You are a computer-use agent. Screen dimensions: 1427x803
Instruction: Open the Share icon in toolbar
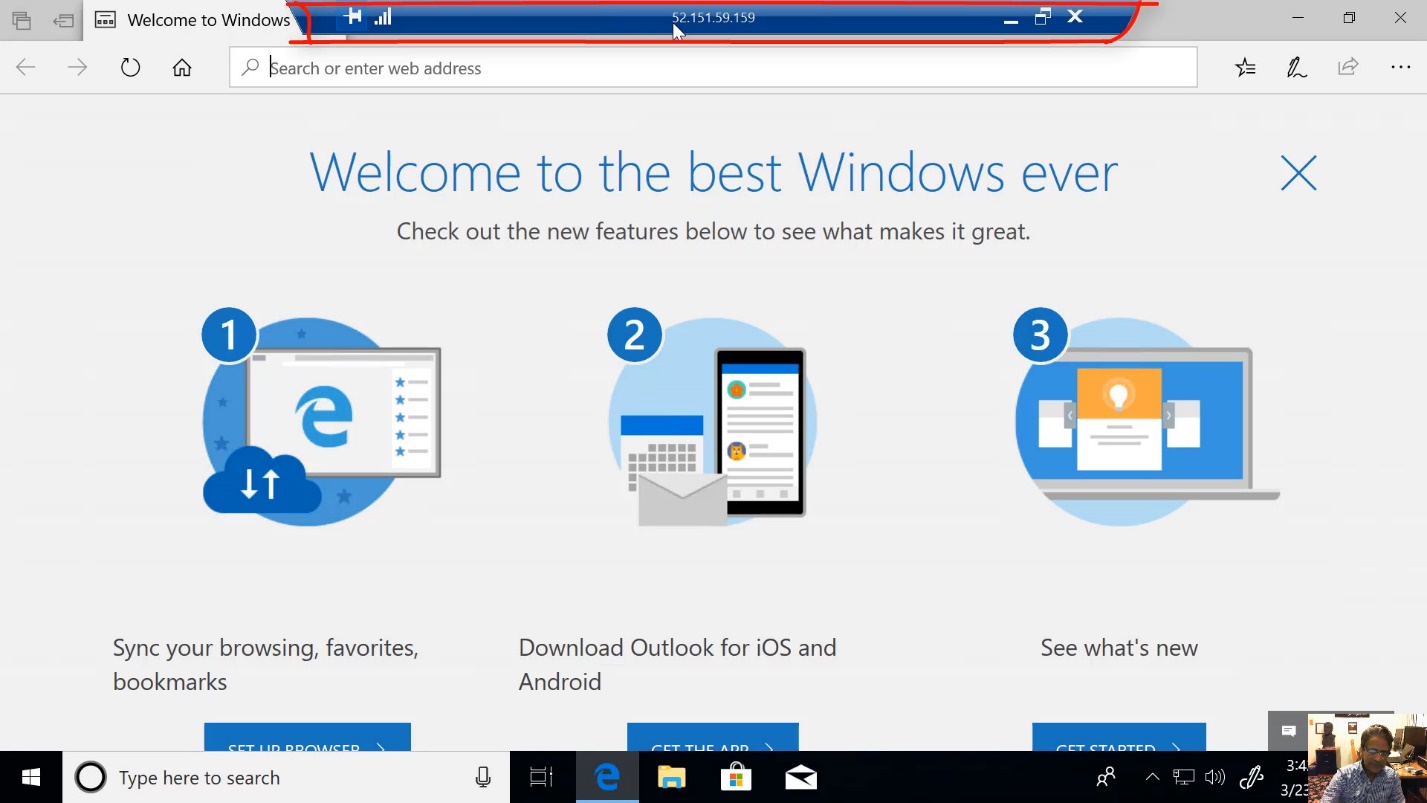coord(1348,68)
